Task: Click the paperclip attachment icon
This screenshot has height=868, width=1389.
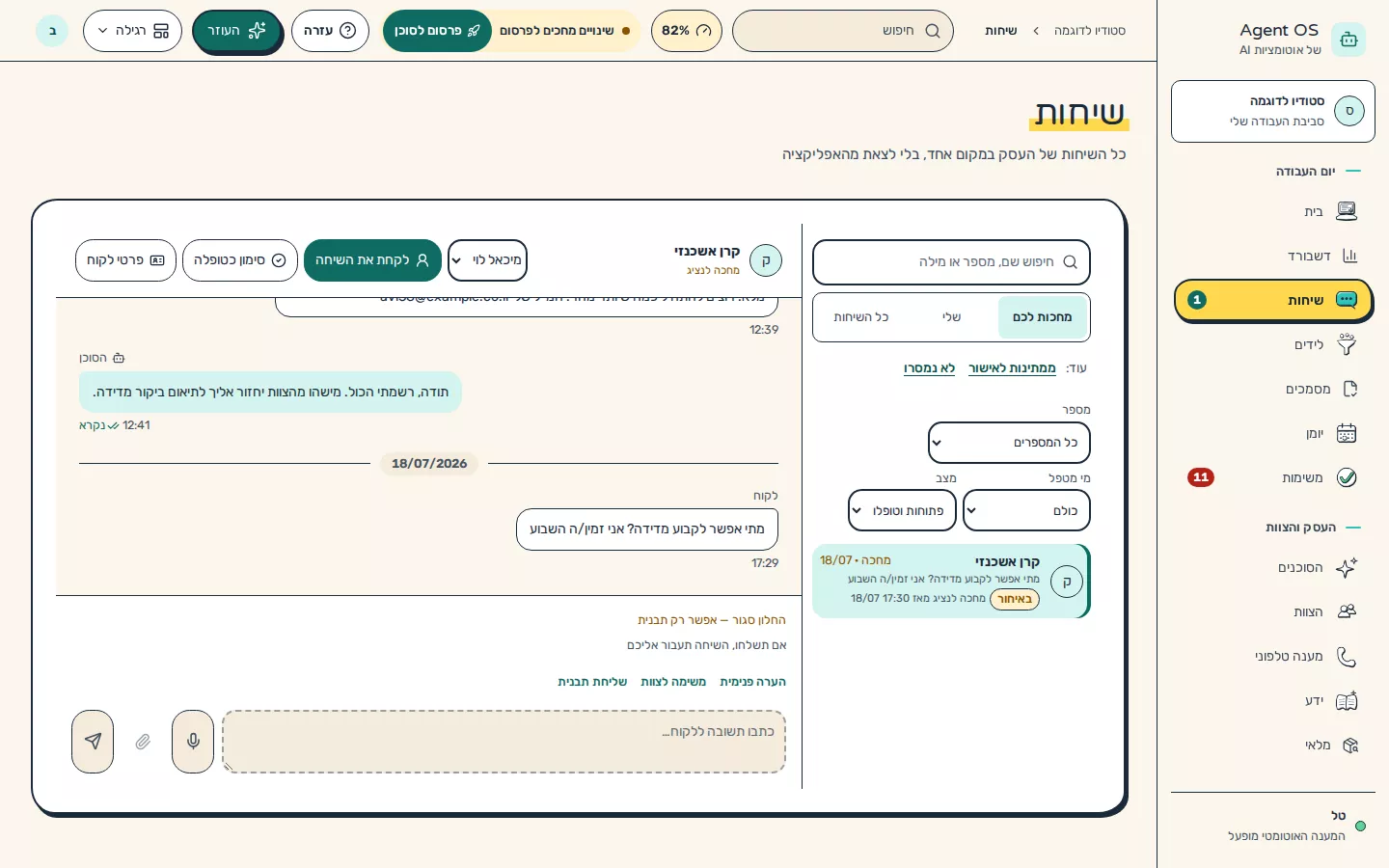Action: [x=143, y=742]
